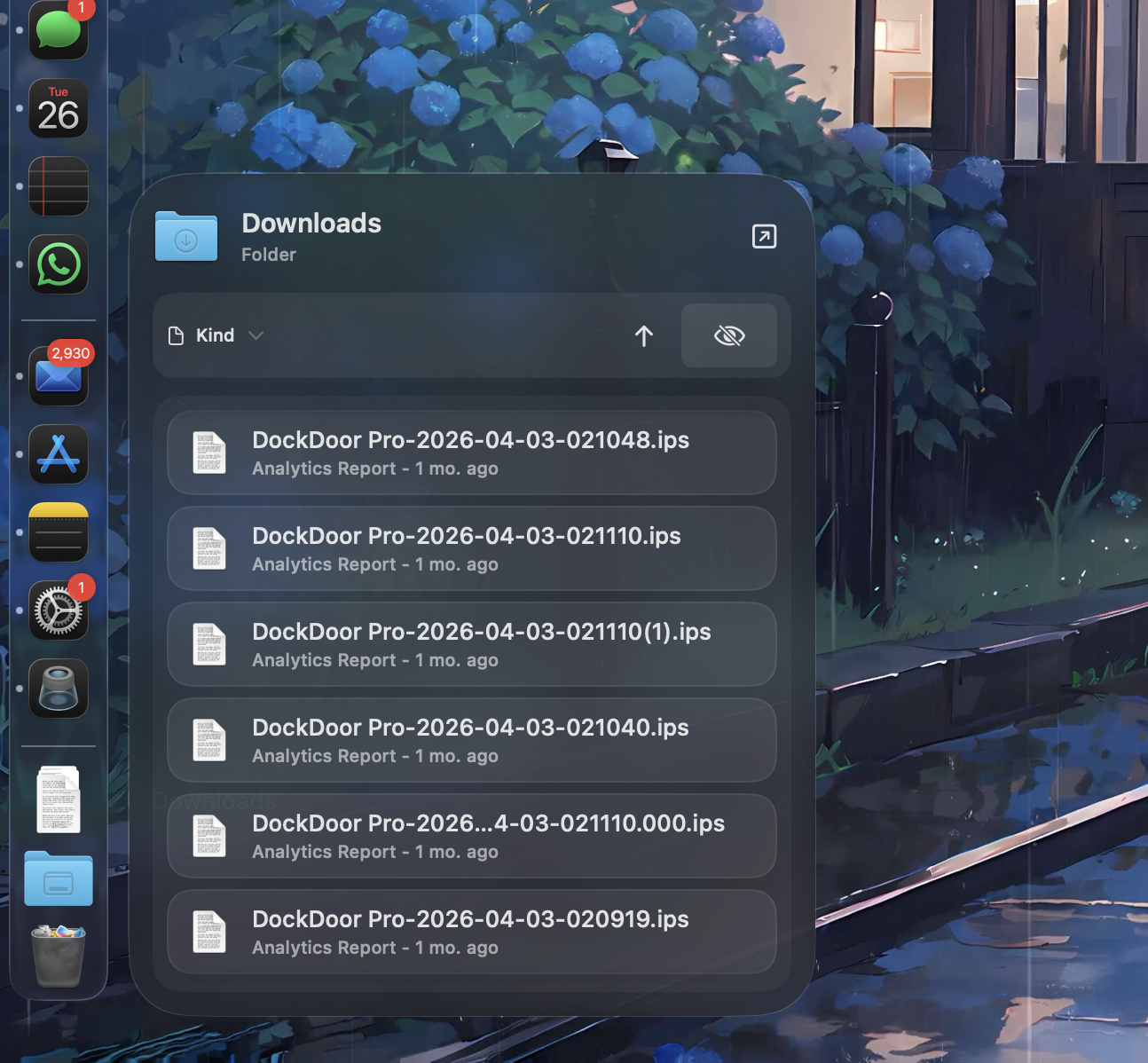Open Mail with 2,930 unread badge

point(59,376)
